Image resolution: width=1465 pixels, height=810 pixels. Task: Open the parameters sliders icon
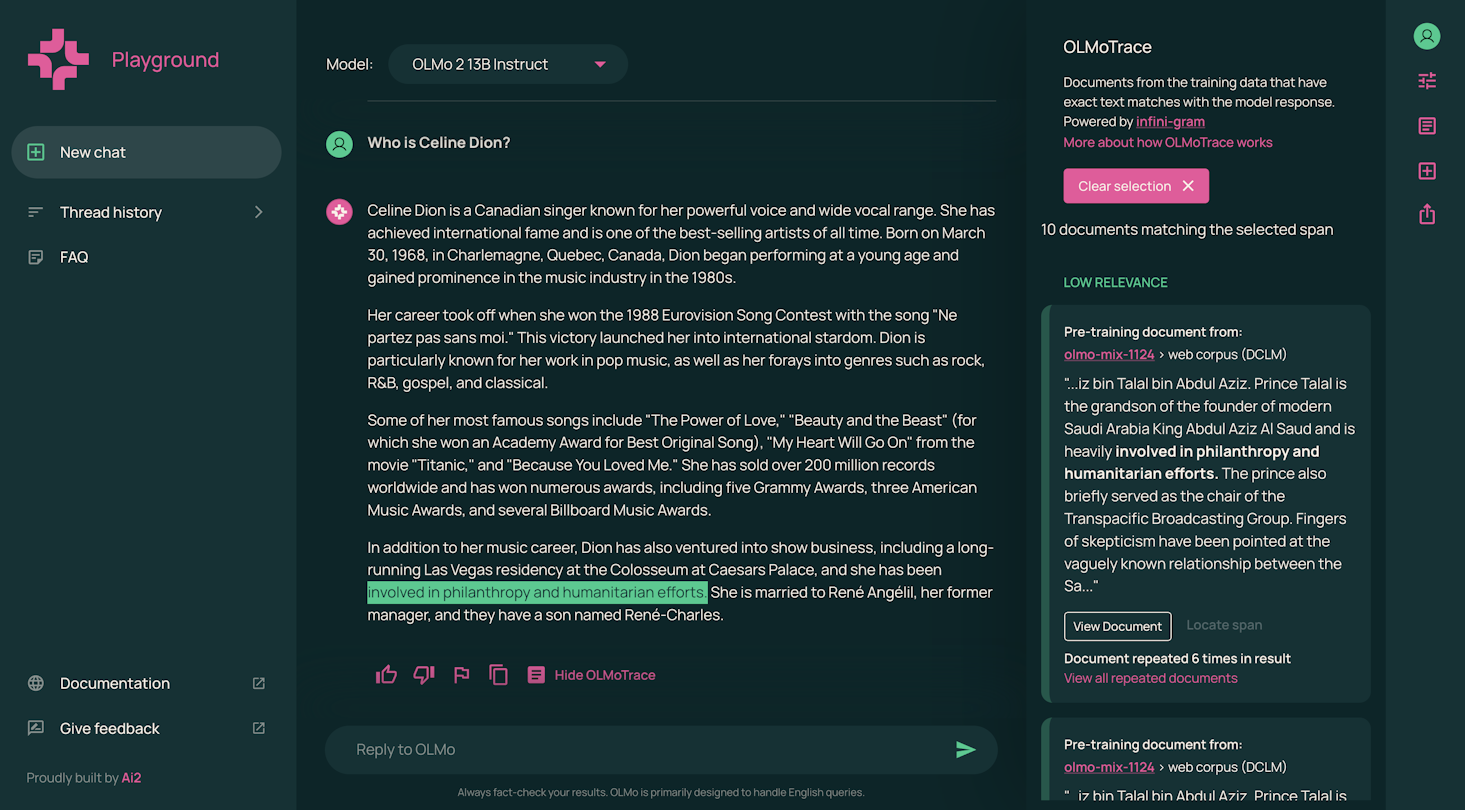1427,81
